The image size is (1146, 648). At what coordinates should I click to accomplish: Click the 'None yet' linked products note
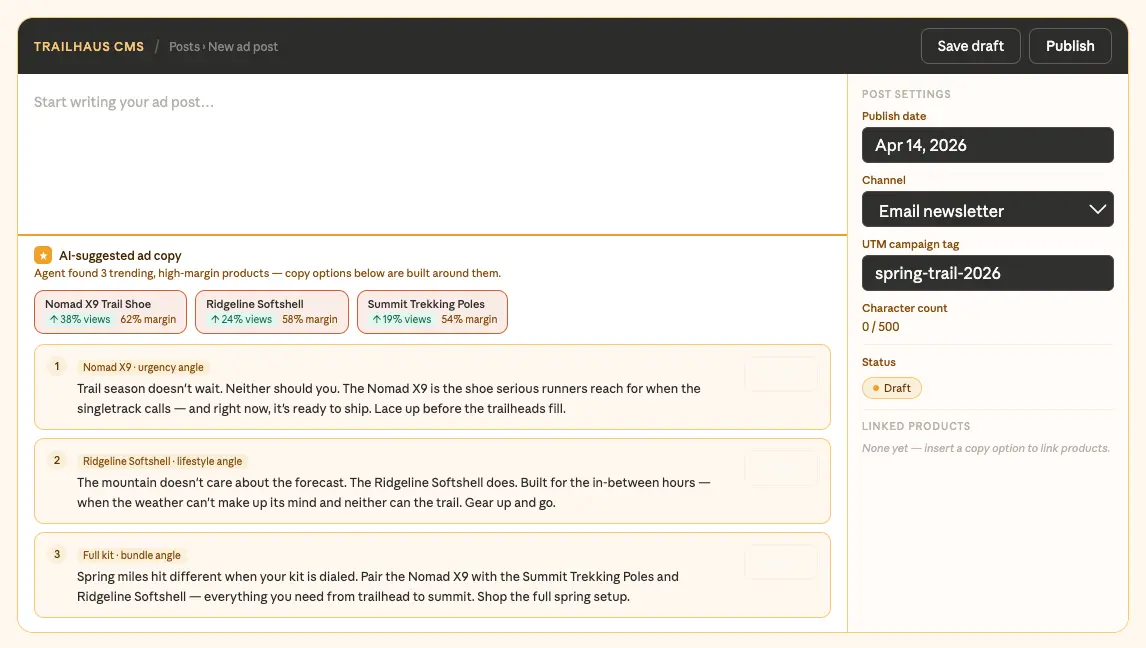pos(985,448)
